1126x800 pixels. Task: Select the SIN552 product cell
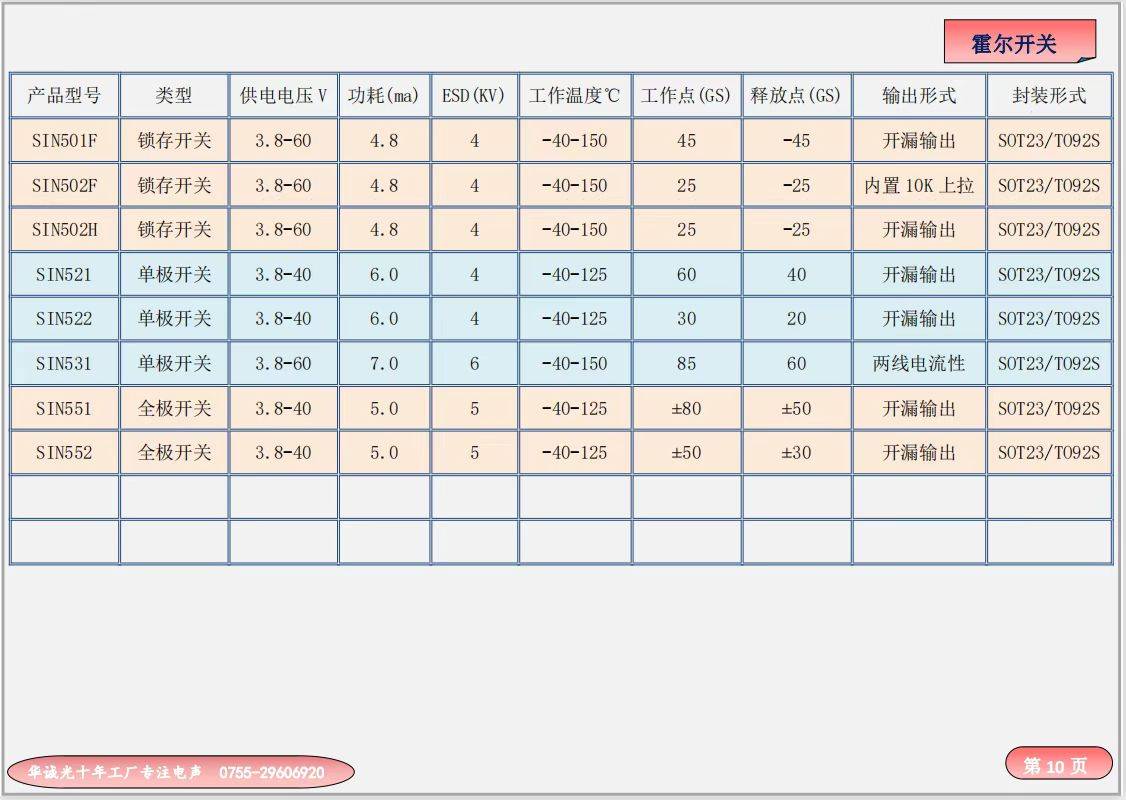coord(64,453)
